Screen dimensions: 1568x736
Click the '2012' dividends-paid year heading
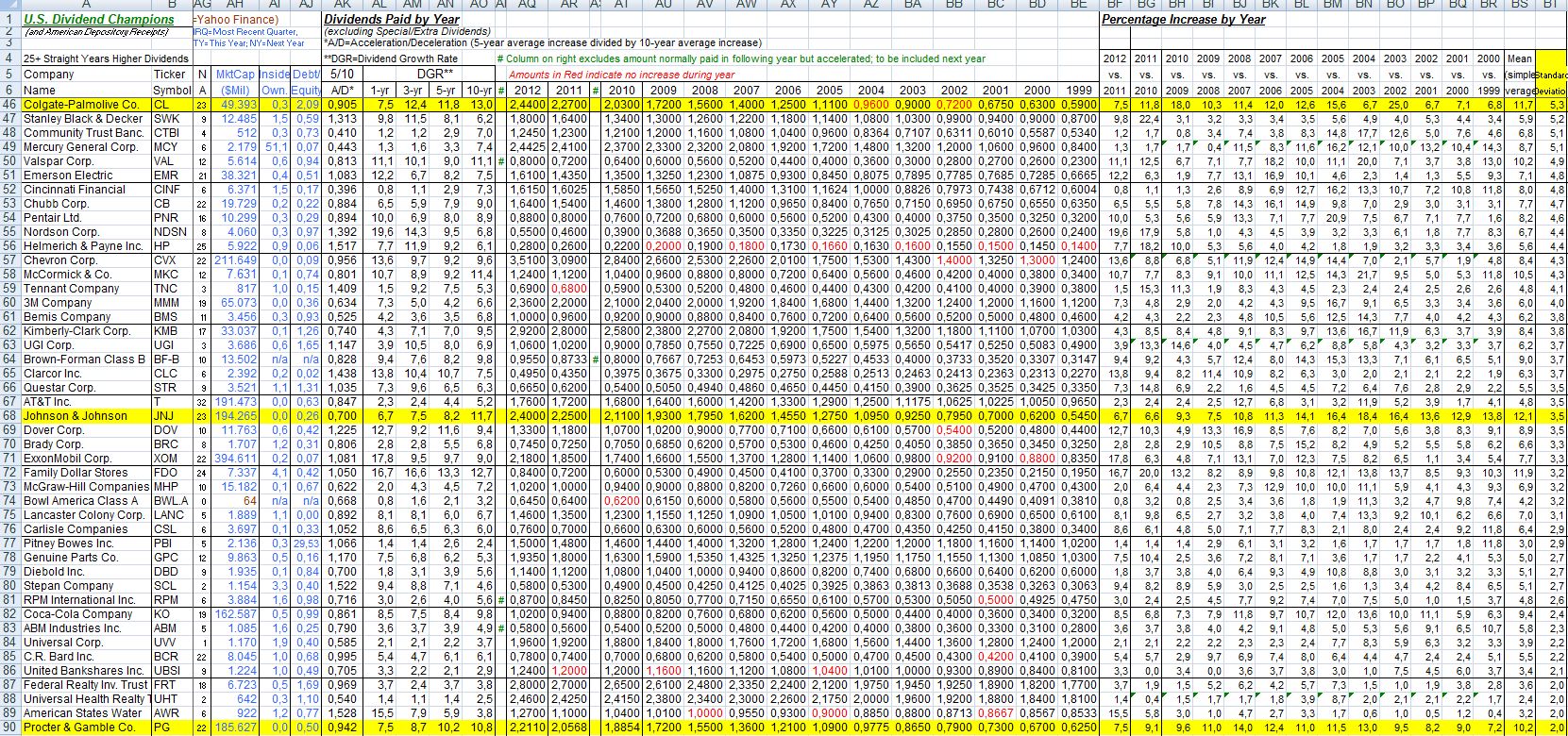click(527, 90)
